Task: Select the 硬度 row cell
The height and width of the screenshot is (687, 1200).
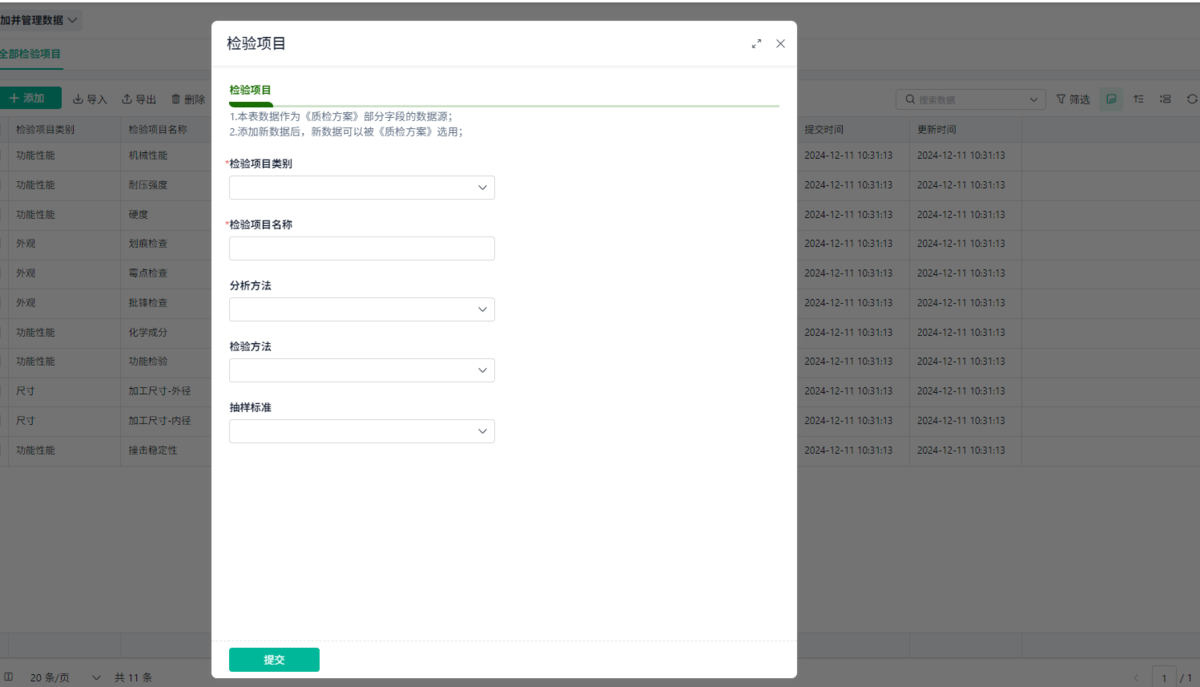Action: tap(138, 215)
